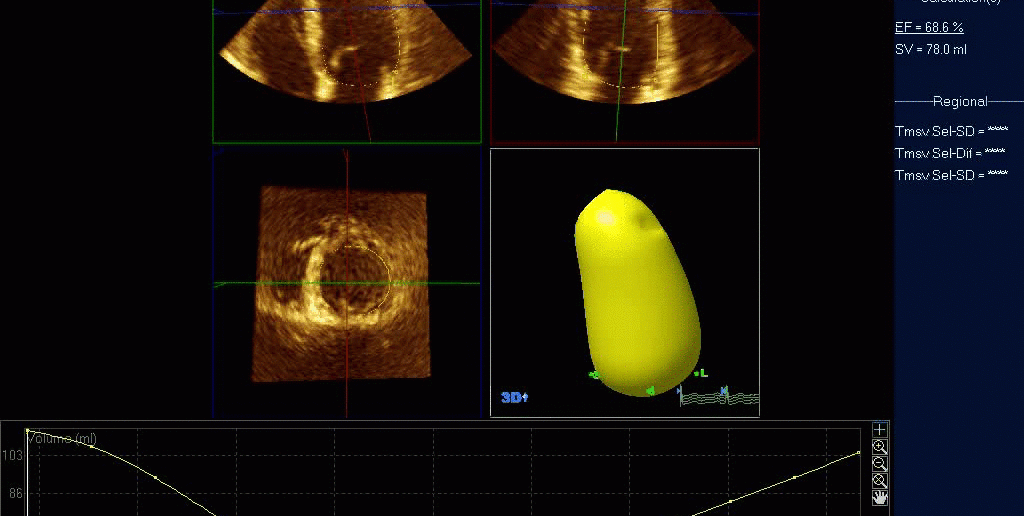Click the 3D orientation indicator

click(515, 396)
